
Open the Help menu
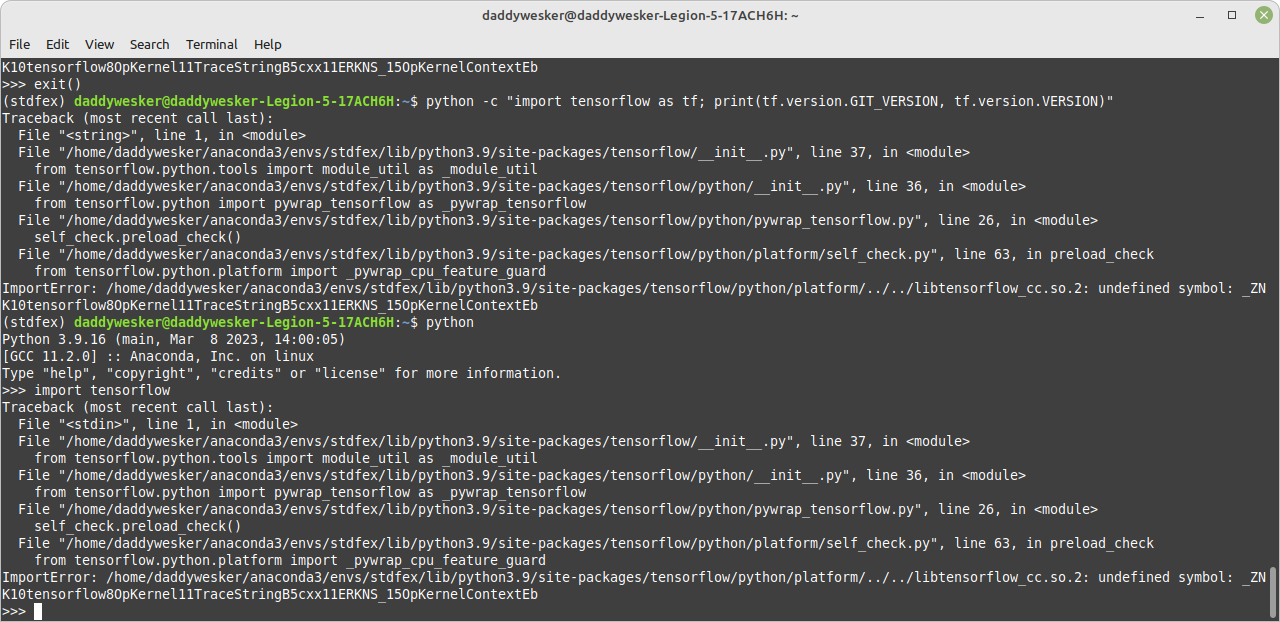tap(267, 44)
